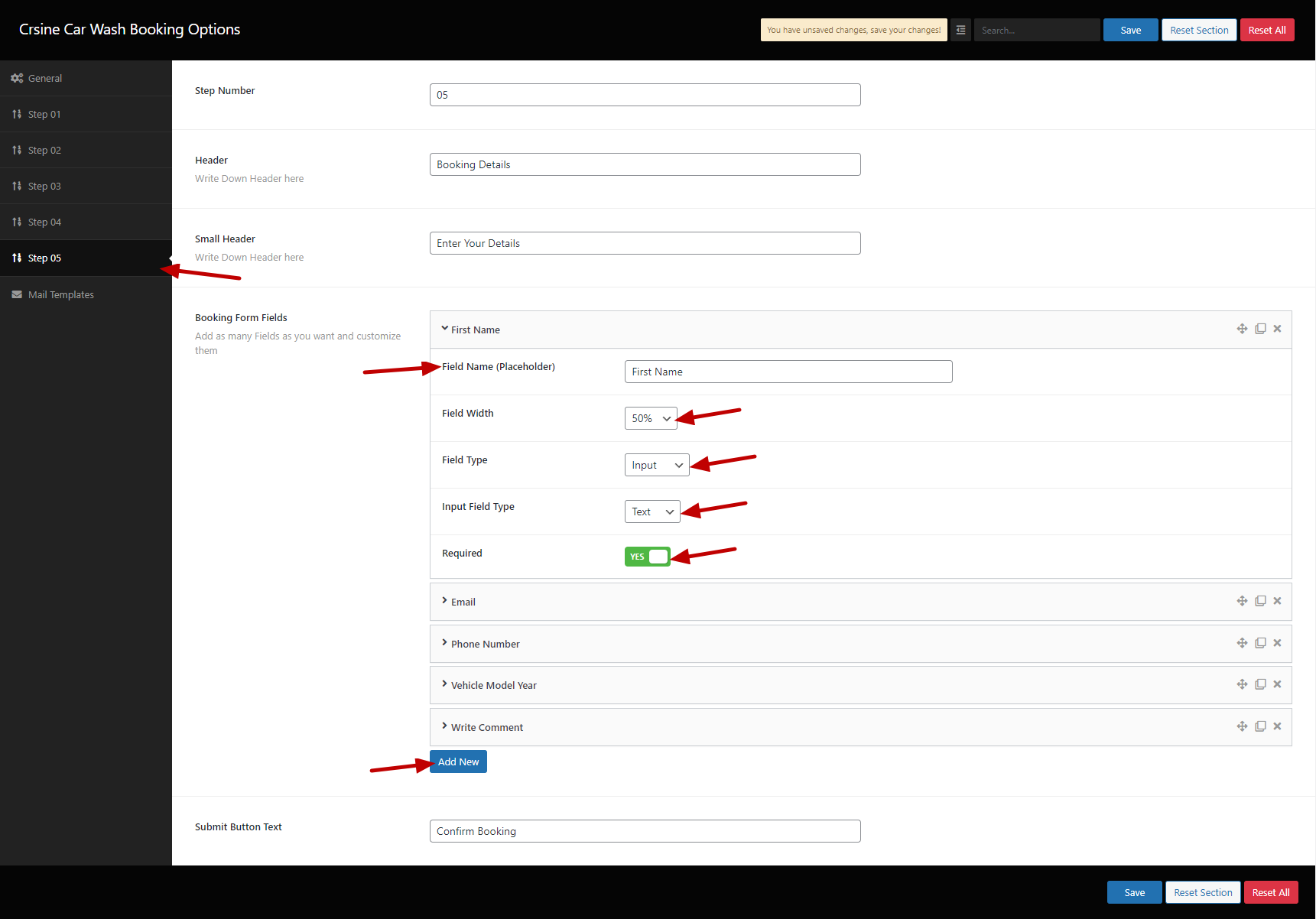Click the move handle icon on First Name row
Viewport: 1316px width, 919px height.
[x=1242, y=329]
